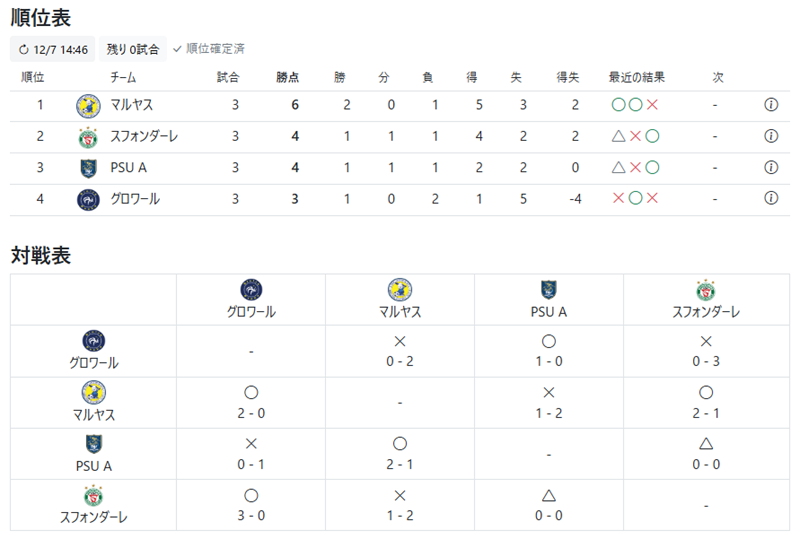
Task: Click refresh time 12/7 14:46 button
Action: [x=53, y=50]
